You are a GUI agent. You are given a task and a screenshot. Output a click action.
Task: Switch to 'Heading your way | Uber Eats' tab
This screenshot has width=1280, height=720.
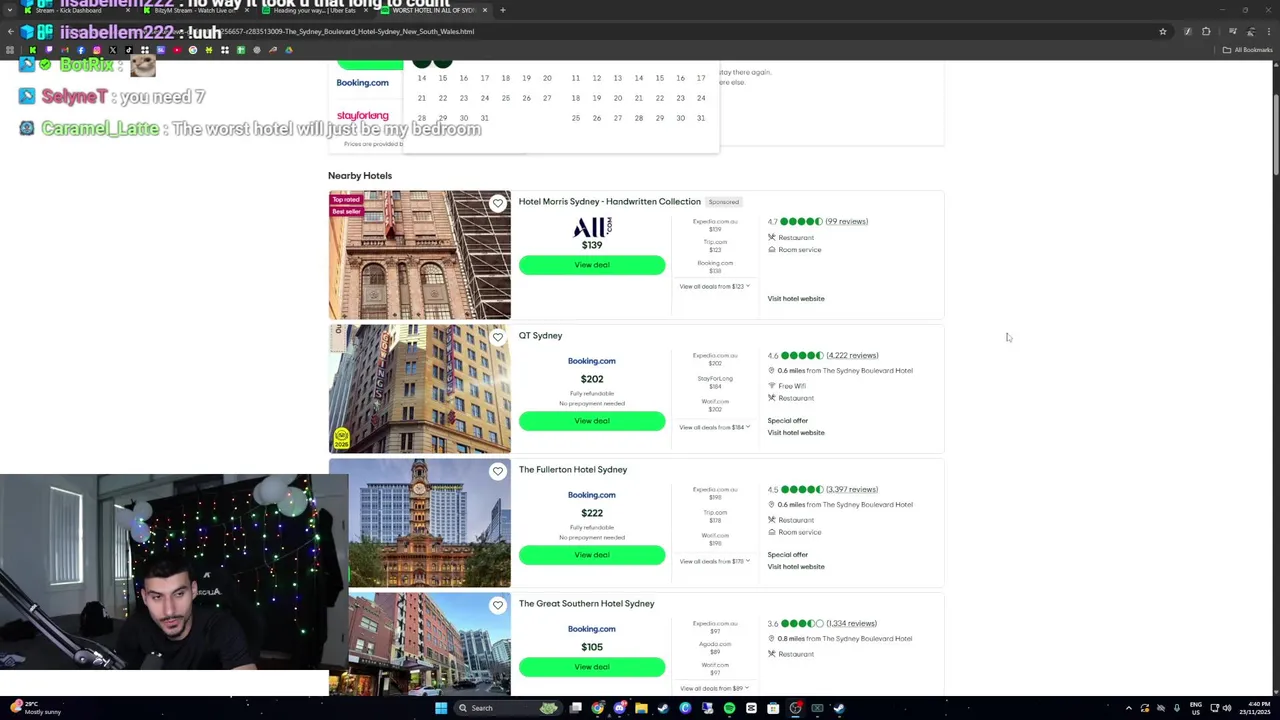pyautogui.click(x=314, y=10)
